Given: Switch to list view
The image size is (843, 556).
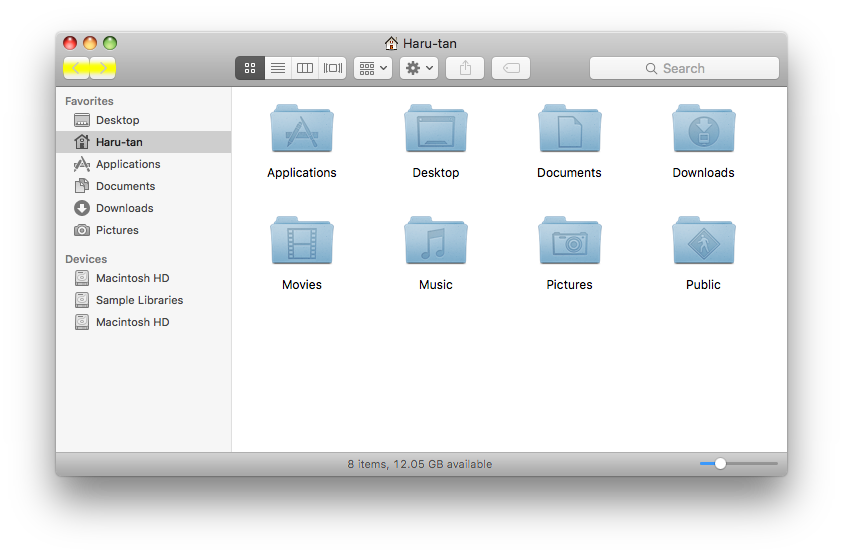Looking at the screenshot, I should 278,68.
